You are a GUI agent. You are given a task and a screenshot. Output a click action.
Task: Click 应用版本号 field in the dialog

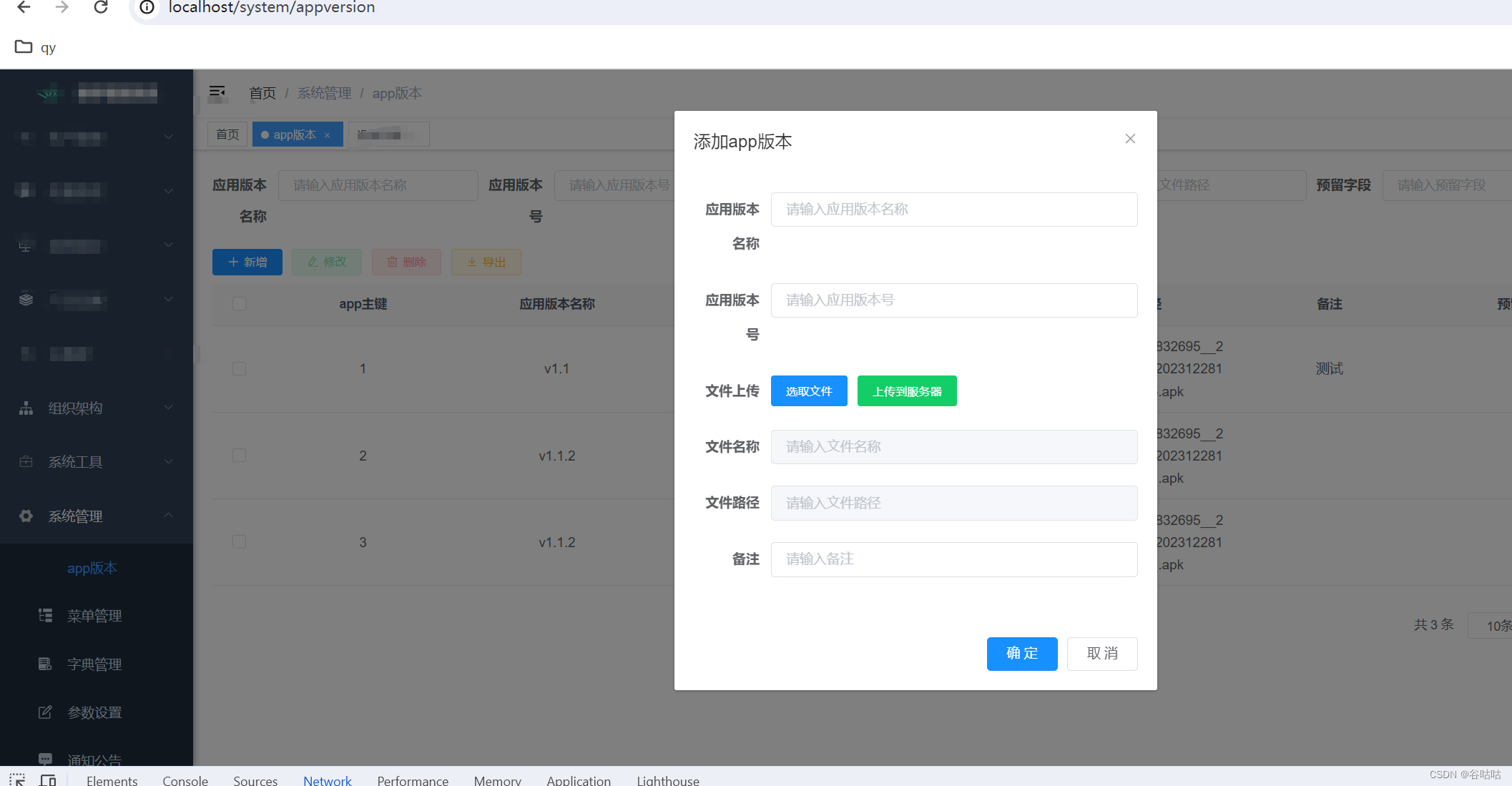pos(954,300)
